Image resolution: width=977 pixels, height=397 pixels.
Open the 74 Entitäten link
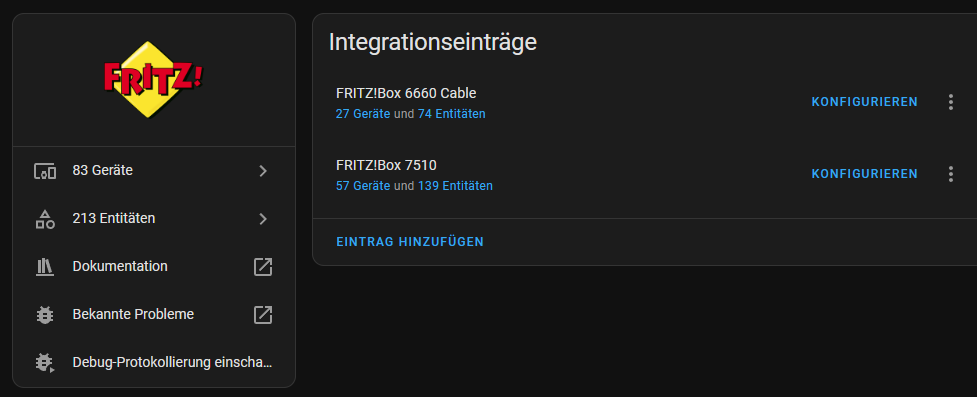coord(452,114)
